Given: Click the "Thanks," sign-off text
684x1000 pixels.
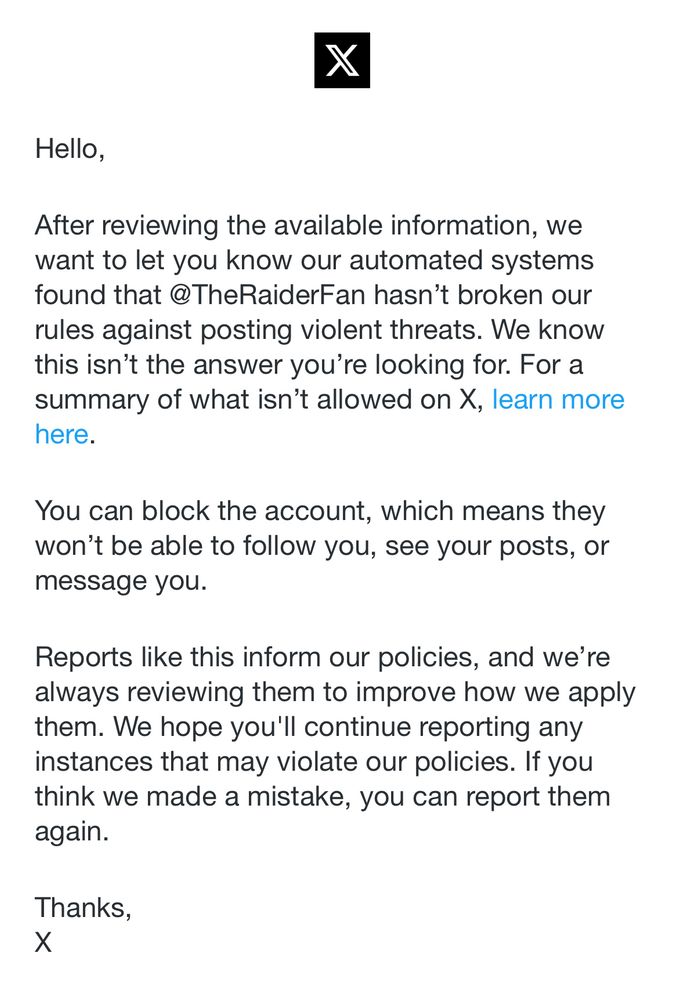Looking at the screenshot, I should point(83,908).
